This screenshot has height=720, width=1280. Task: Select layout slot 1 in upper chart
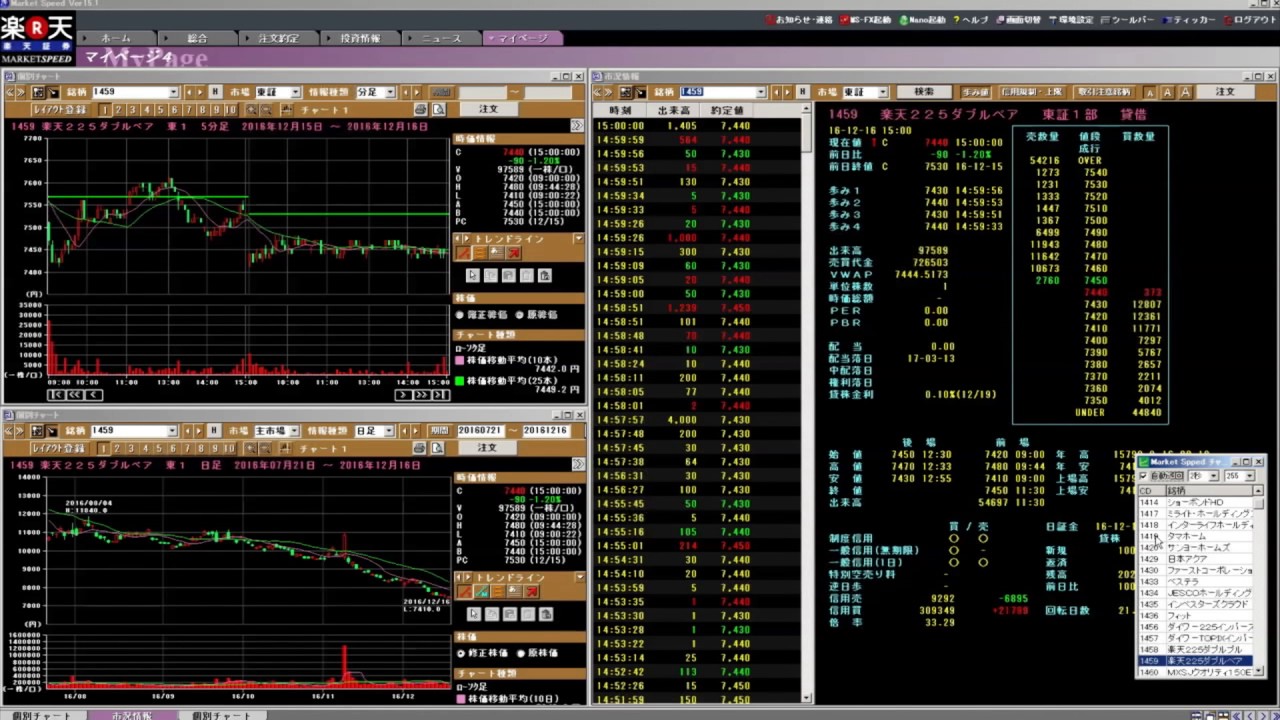[x=104, y=110]
